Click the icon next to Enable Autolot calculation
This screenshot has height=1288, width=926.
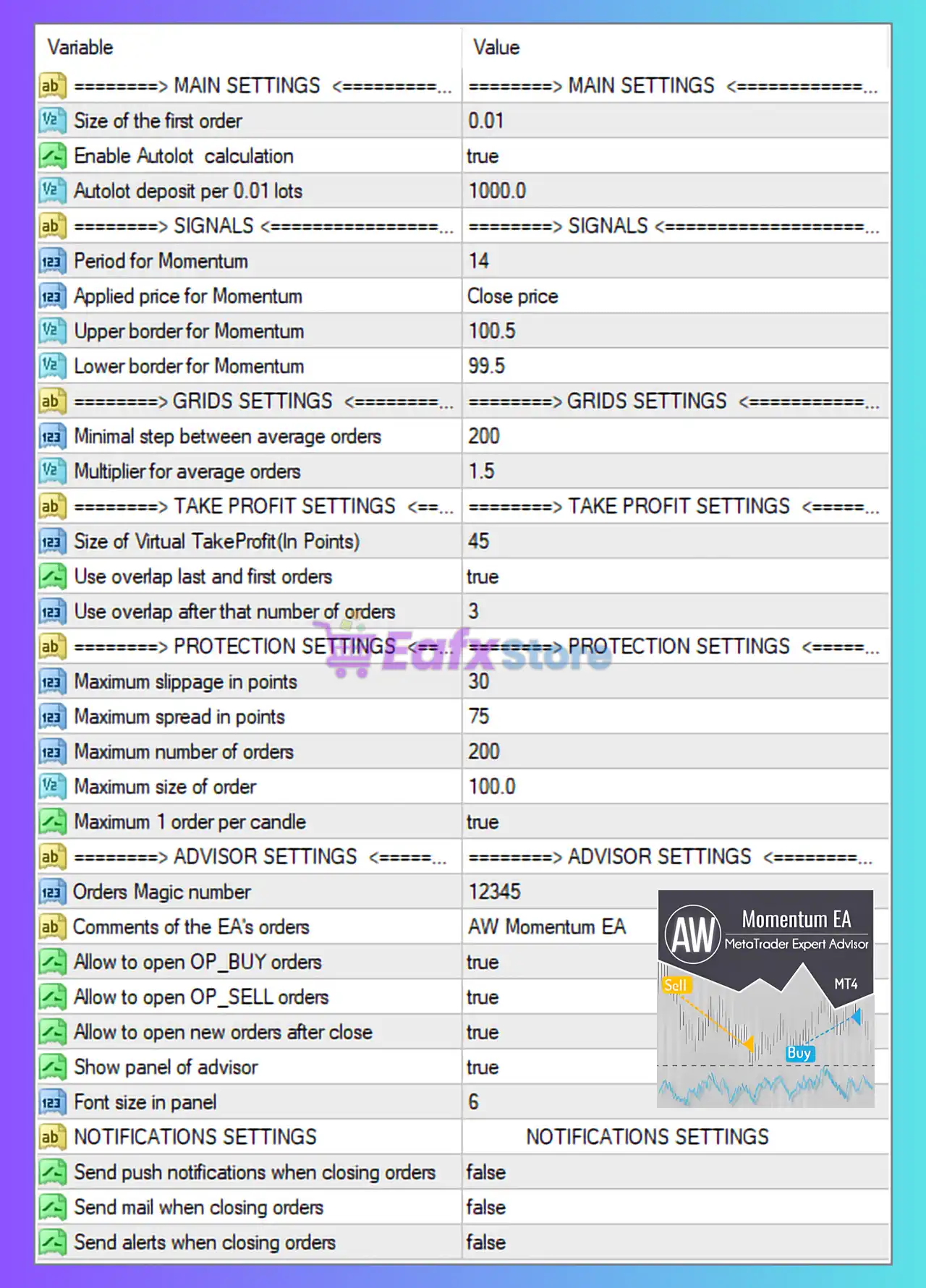coord(52,155)
